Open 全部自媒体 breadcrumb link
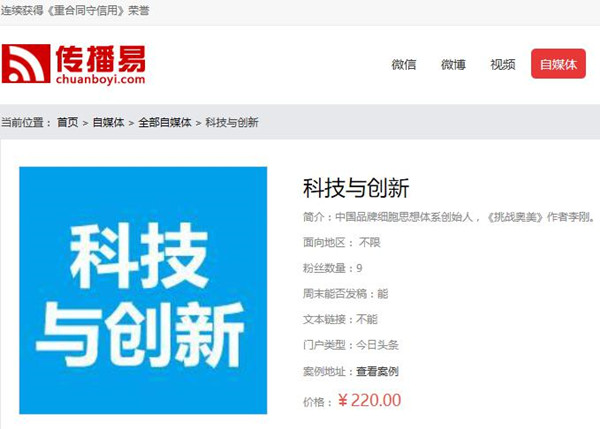The image size is (600, 429). (165, 122)
